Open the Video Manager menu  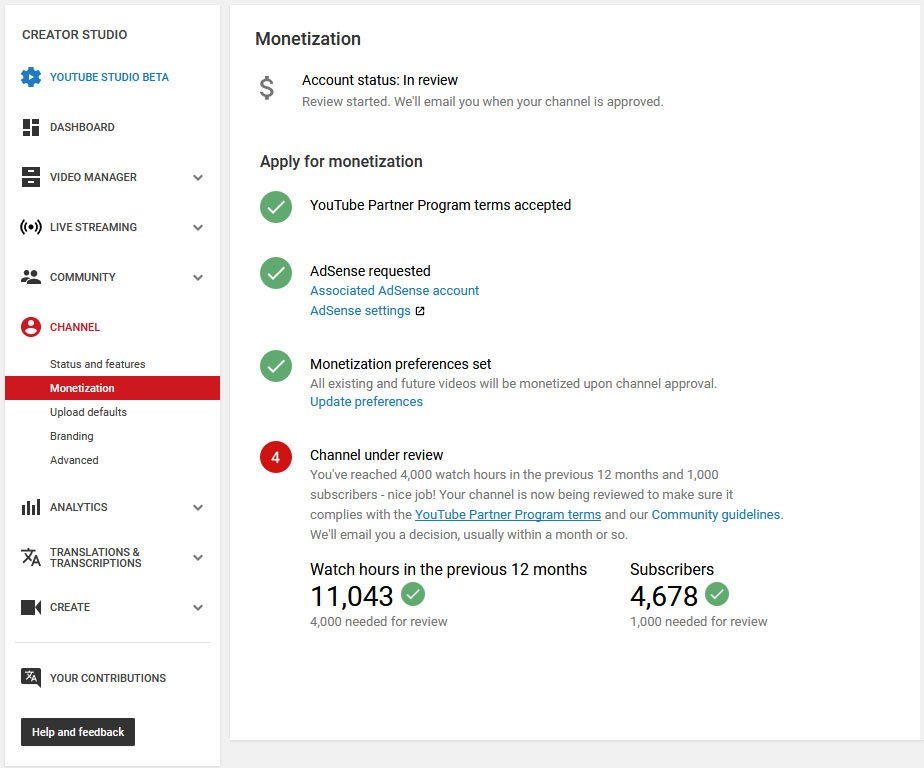click(93, 177)
